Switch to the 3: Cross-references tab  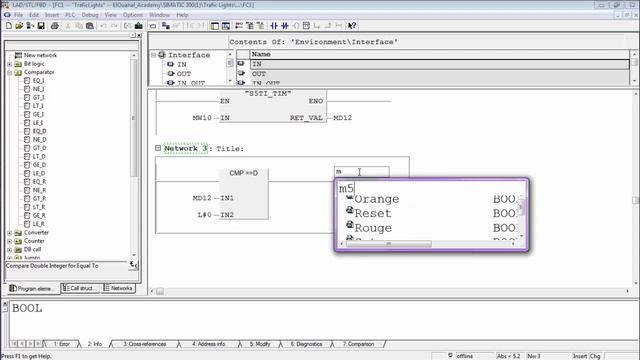pyautogui.click(x=145, y=344)
